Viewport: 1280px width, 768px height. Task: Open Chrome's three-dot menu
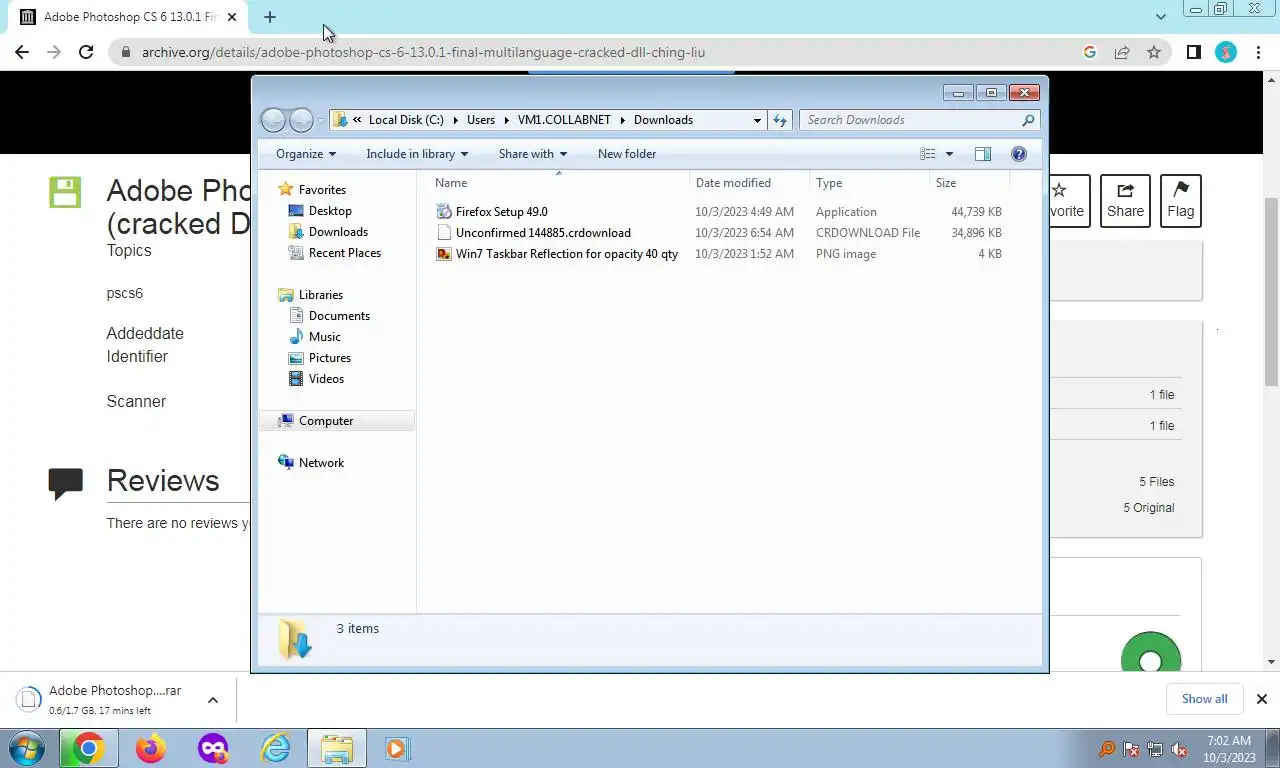(1257, 52)
